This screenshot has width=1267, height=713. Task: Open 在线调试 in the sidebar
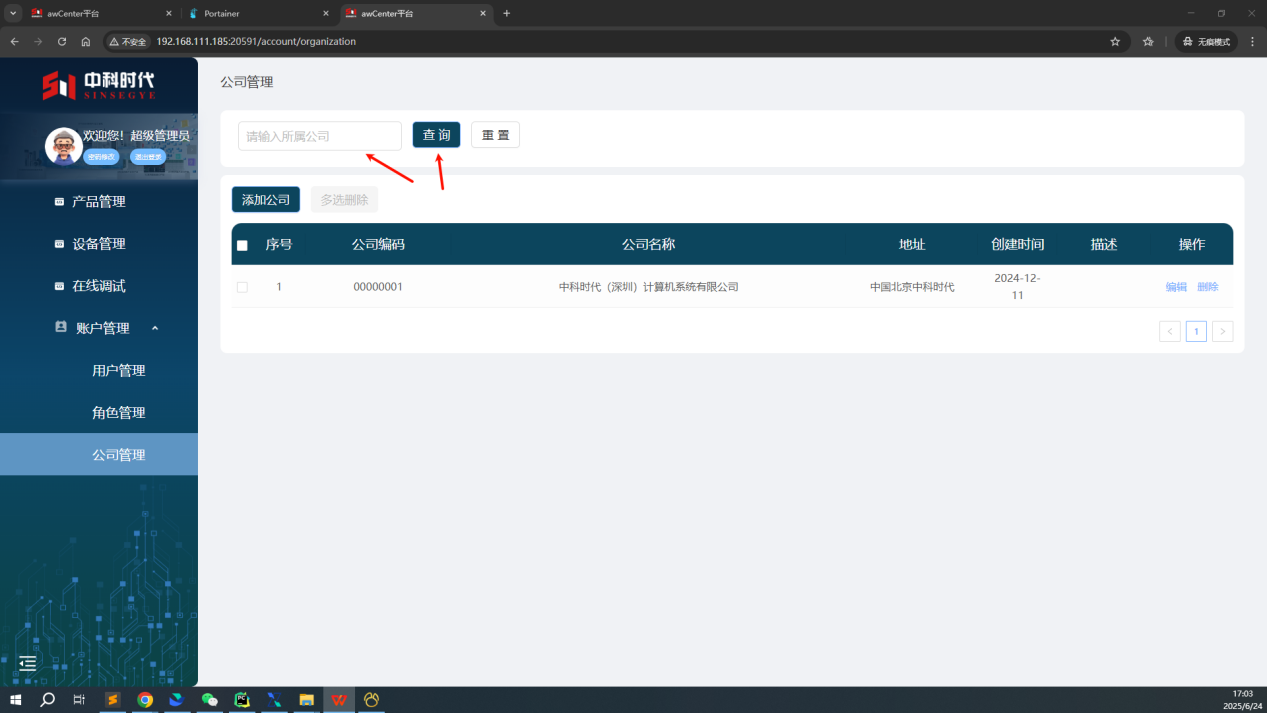[x=99, y=286]
